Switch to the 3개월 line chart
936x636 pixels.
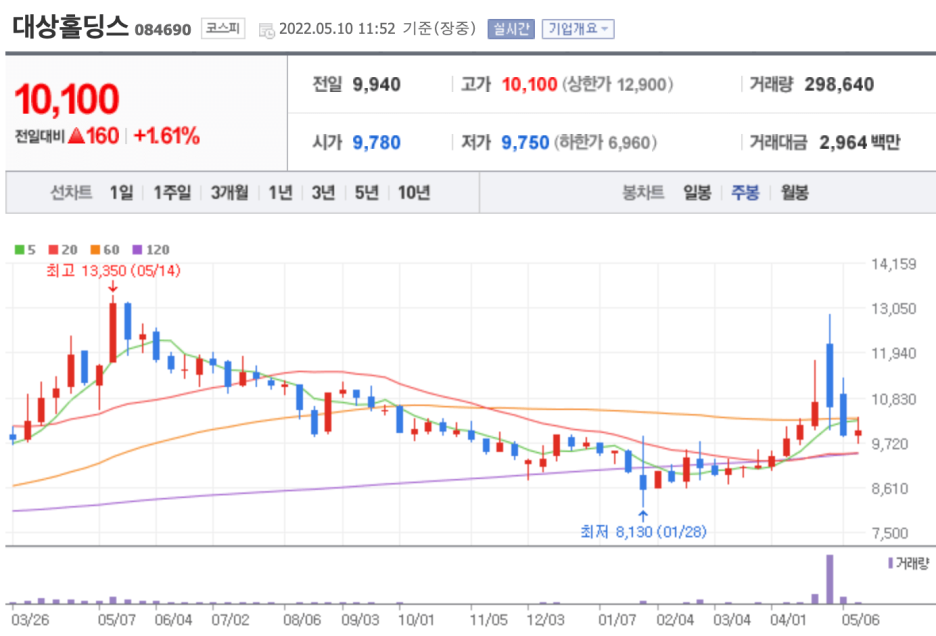[229, 192]
